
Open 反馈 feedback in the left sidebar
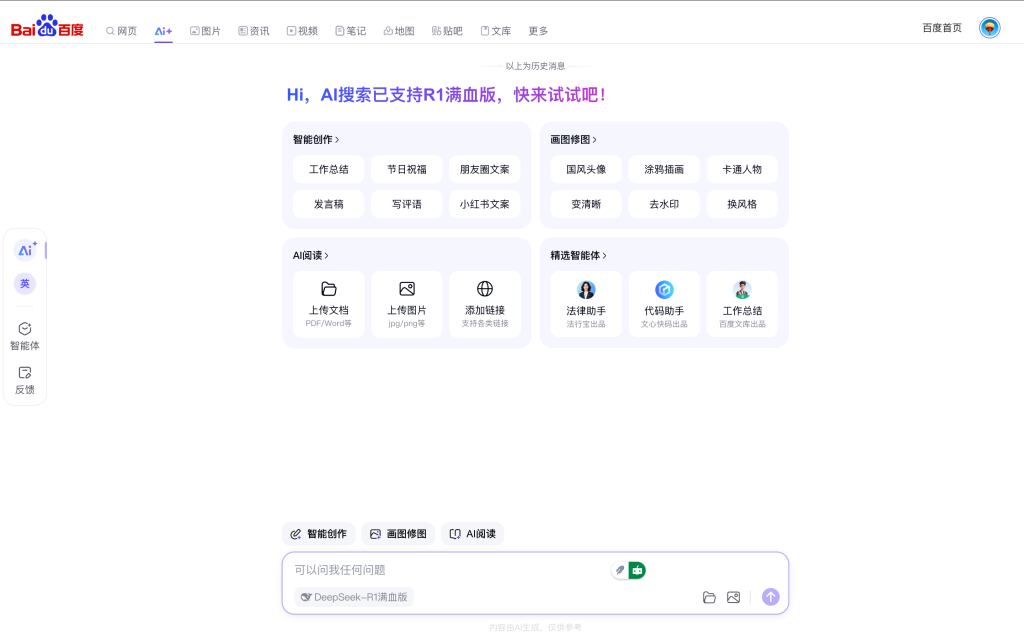pos(25,381)
